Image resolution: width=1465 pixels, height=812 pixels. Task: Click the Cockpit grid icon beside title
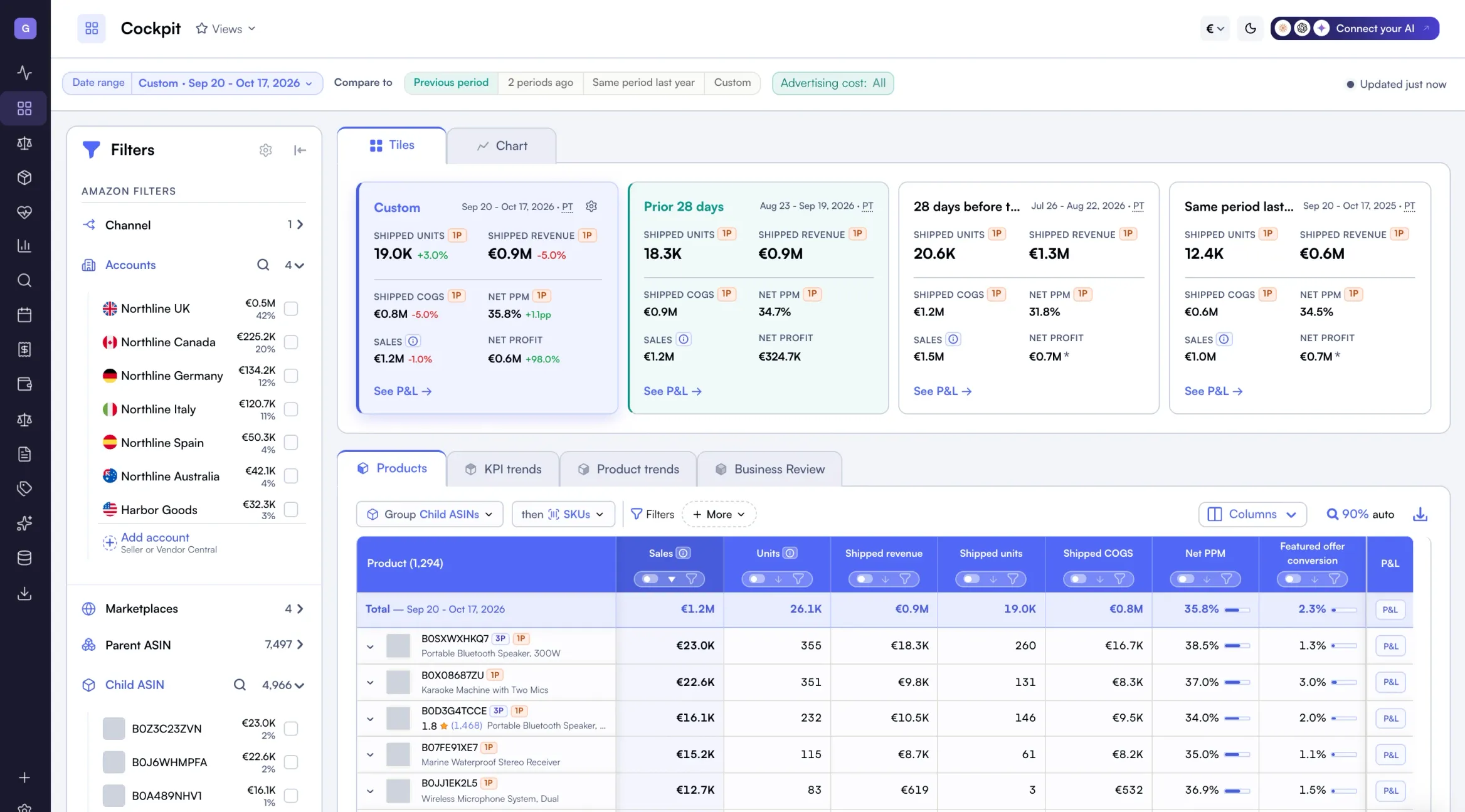(92, 28)
